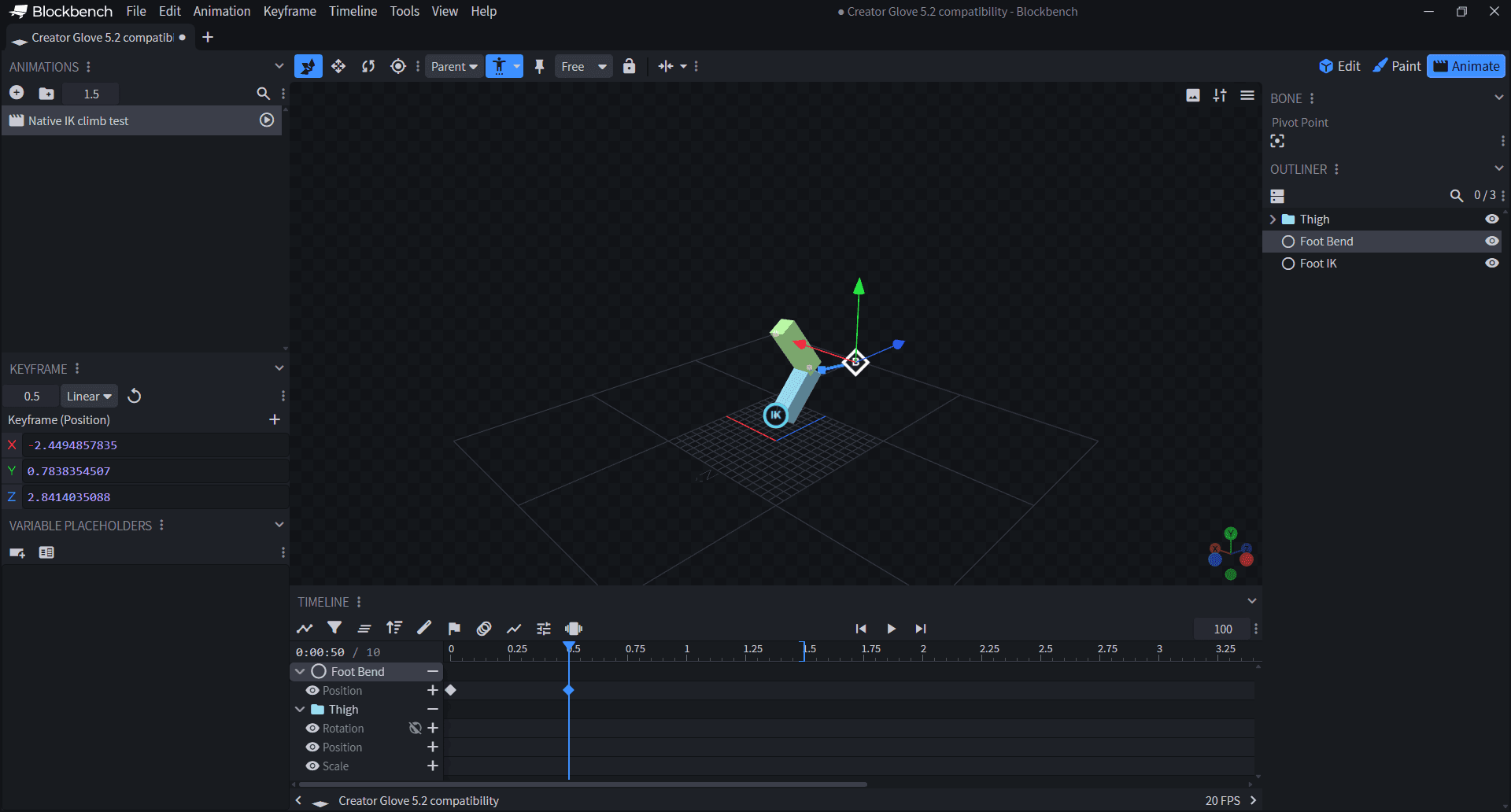The image size is (1511, 812).
Task: Toggle the Thigh Rotation channel eye
Action: [x=312, y=728]
